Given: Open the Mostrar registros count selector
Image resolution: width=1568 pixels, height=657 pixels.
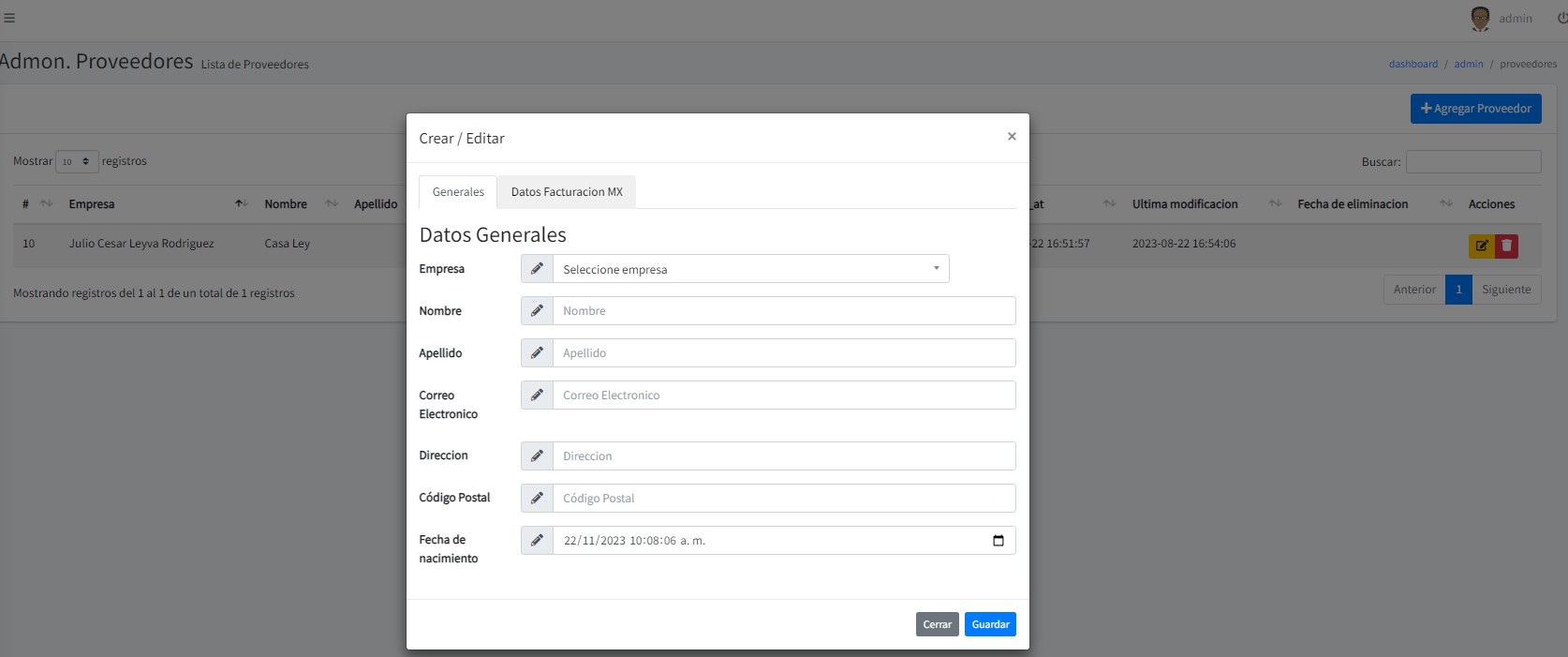Looking at the screenshot, I should (x=77, y=161).
